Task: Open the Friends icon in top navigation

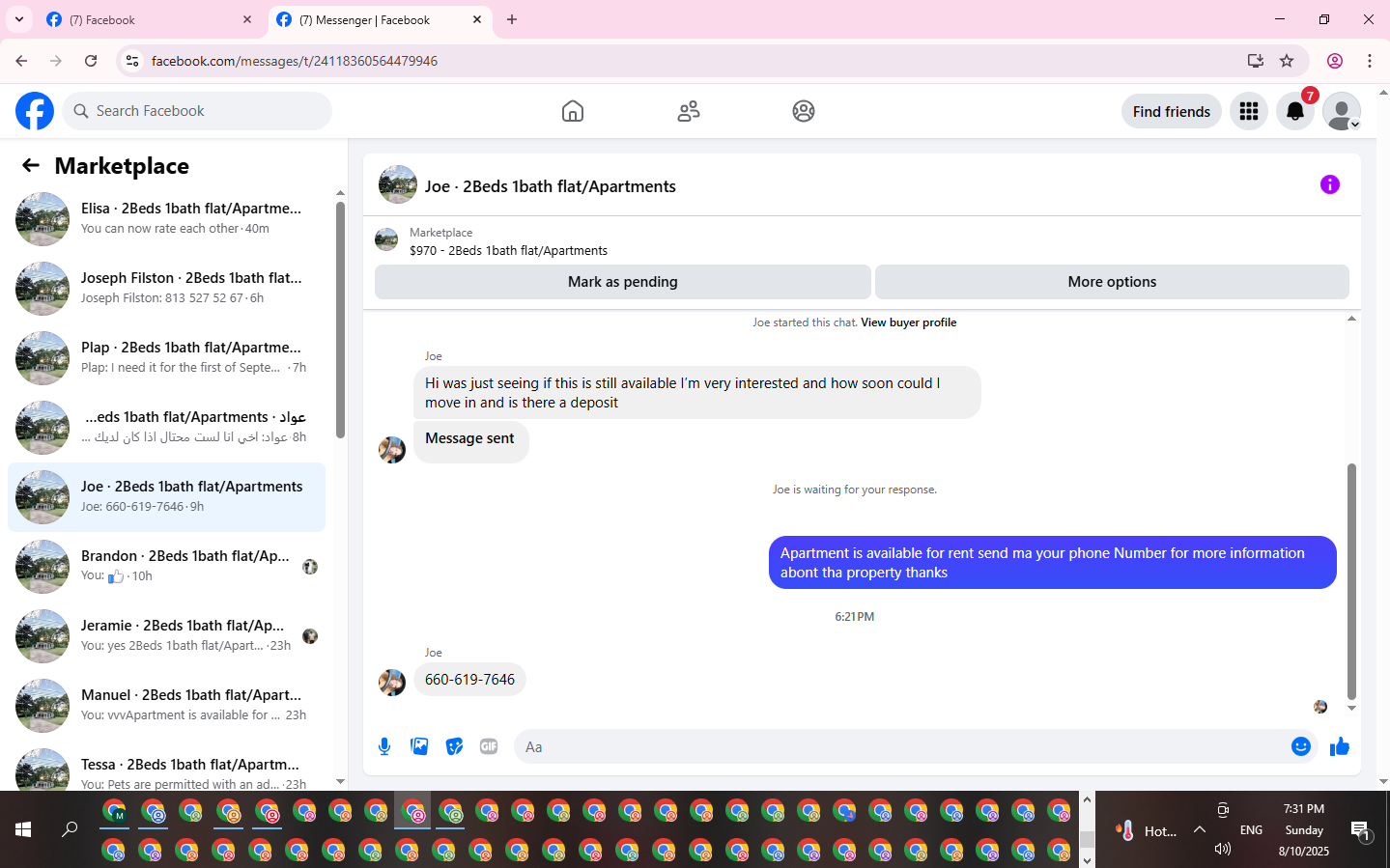Action: (689, 111)
